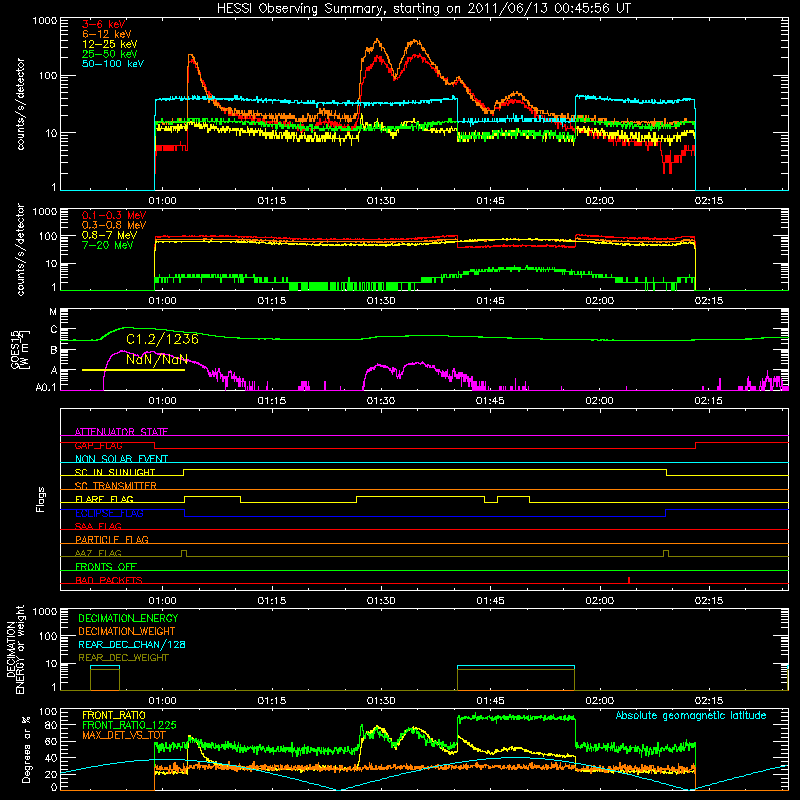Click the DECIMATION_ENERGY legend label
The image size is (800, 800).
click(128, 618)
